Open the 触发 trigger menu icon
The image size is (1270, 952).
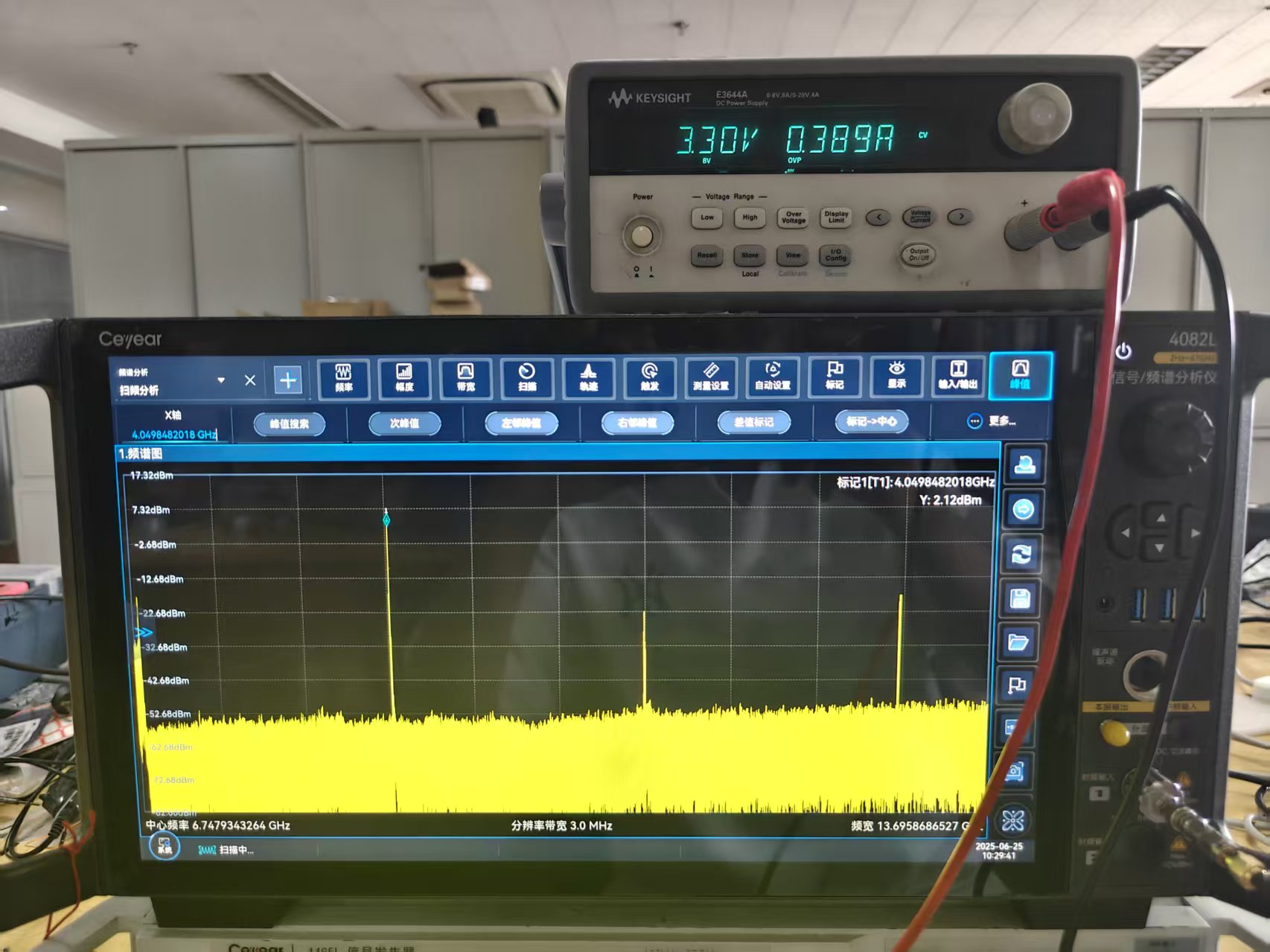(x=650, y=377)
